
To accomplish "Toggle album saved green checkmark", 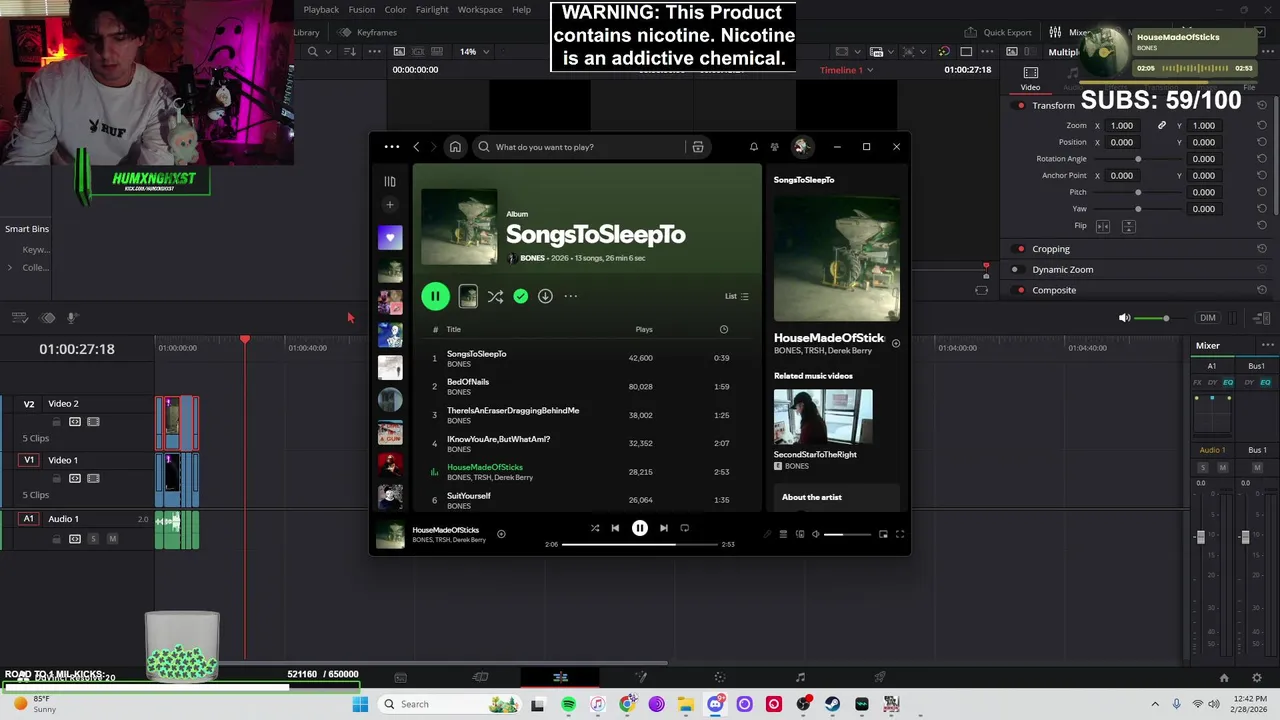I will point(520,296).
